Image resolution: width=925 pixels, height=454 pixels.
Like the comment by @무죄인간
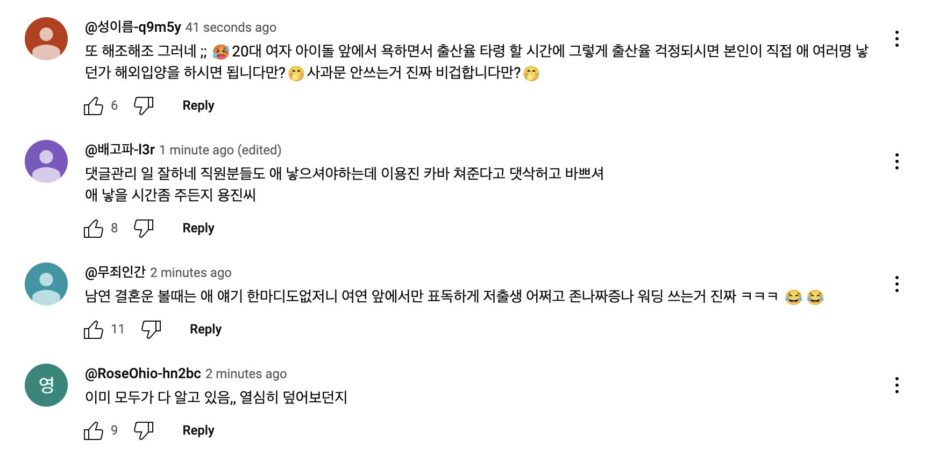pos(93,329)
